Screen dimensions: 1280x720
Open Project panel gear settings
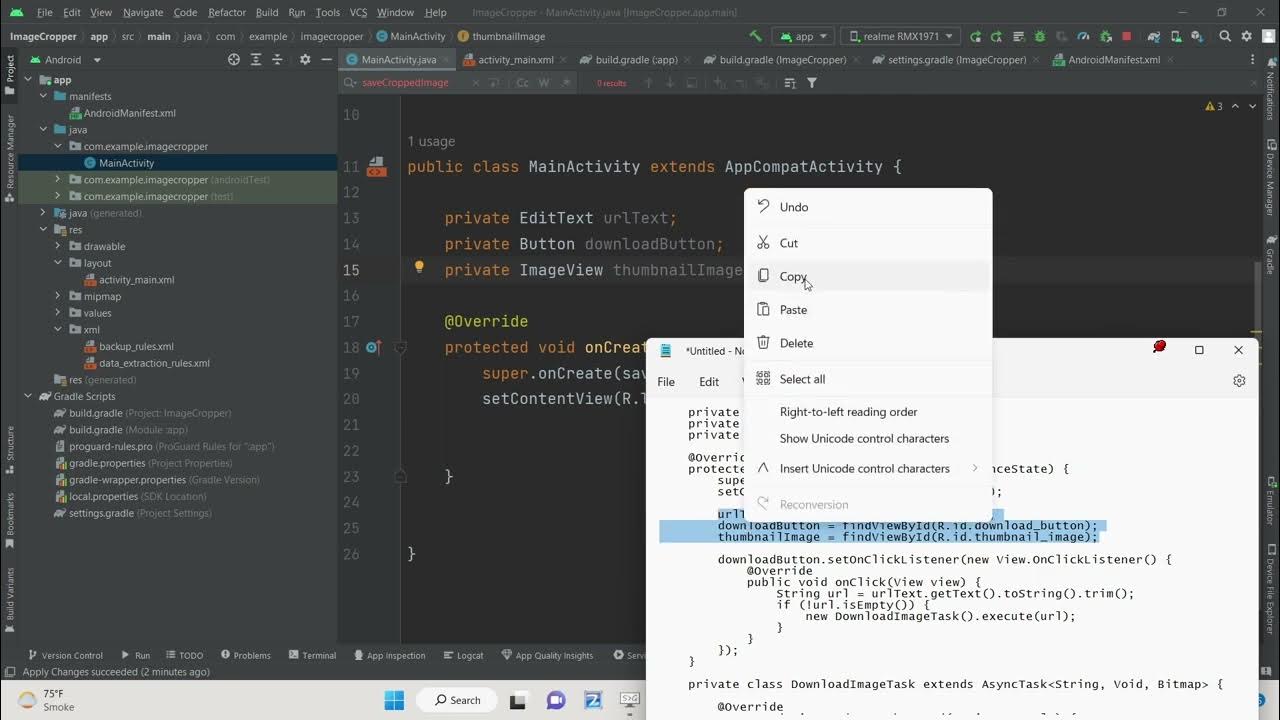tap(305, 60)
